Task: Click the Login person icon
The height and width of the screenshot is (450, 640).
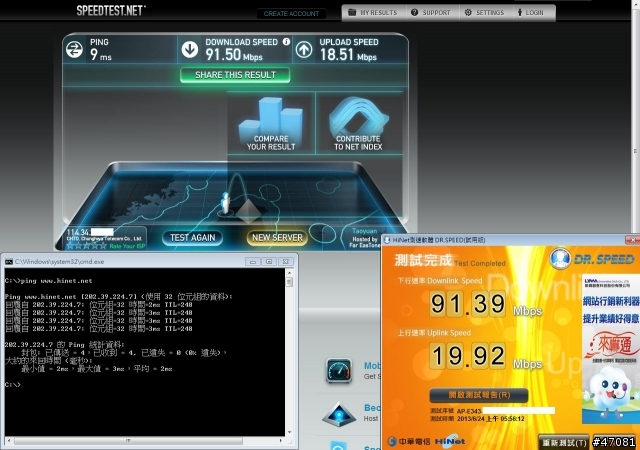Action: pos(520,12)
